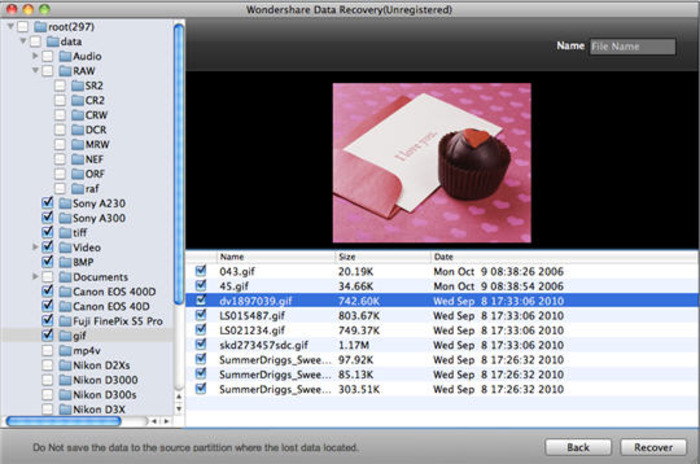Click the Audio folder icon
Viewport: 700px width, 464px height.
pos(64,57)
